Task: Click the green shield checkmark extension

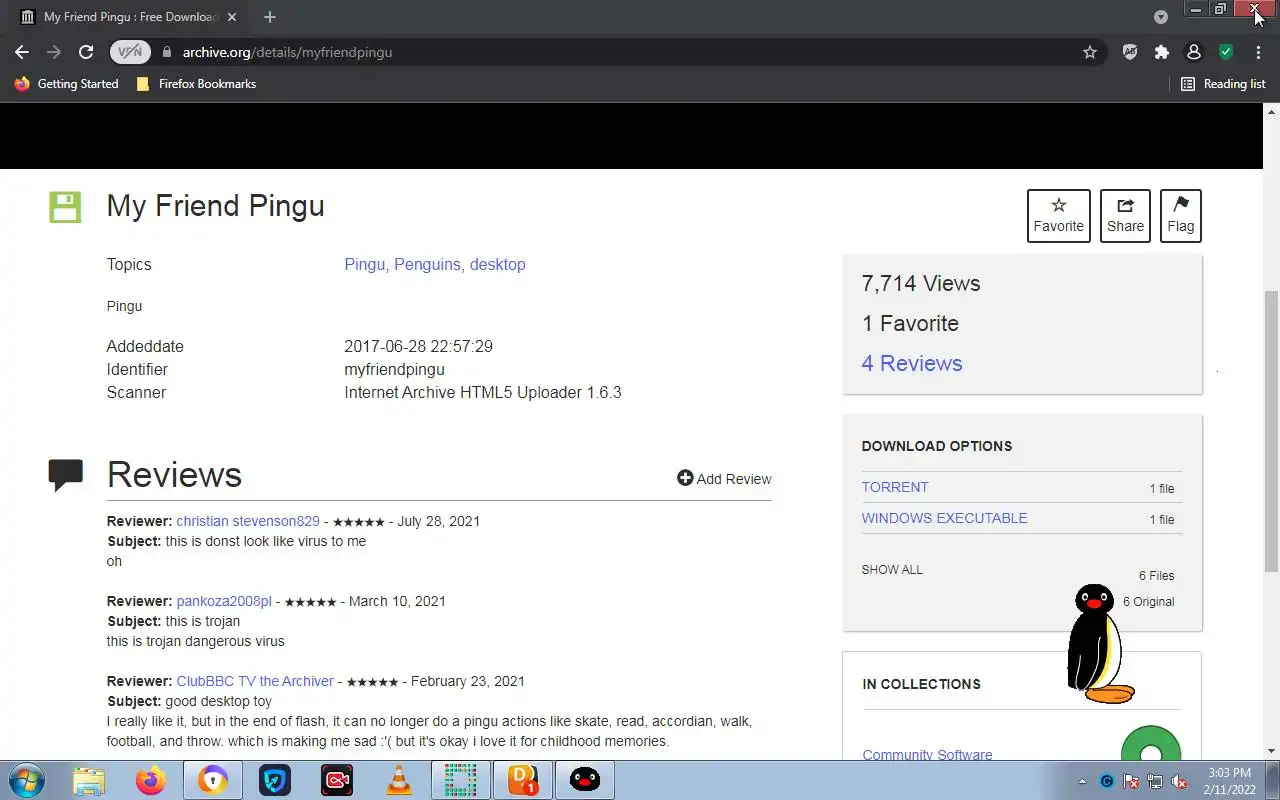Action: coord(1226,52)
